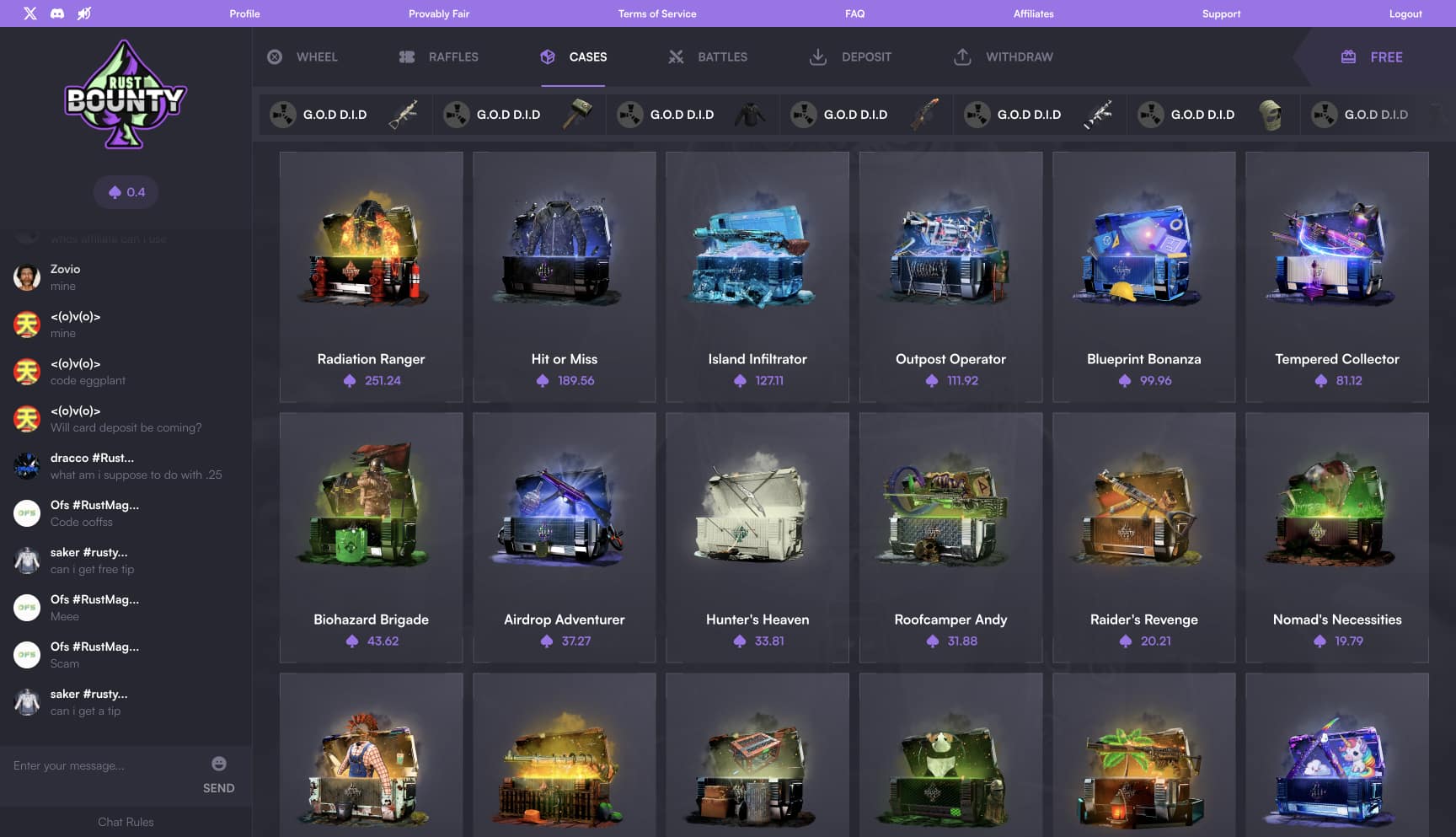The width and height of the screenshot is (1456, 837).
Task: Click 'Will card deposit be coming?' message
Action: pyautogui.click(x=126, y=427)
